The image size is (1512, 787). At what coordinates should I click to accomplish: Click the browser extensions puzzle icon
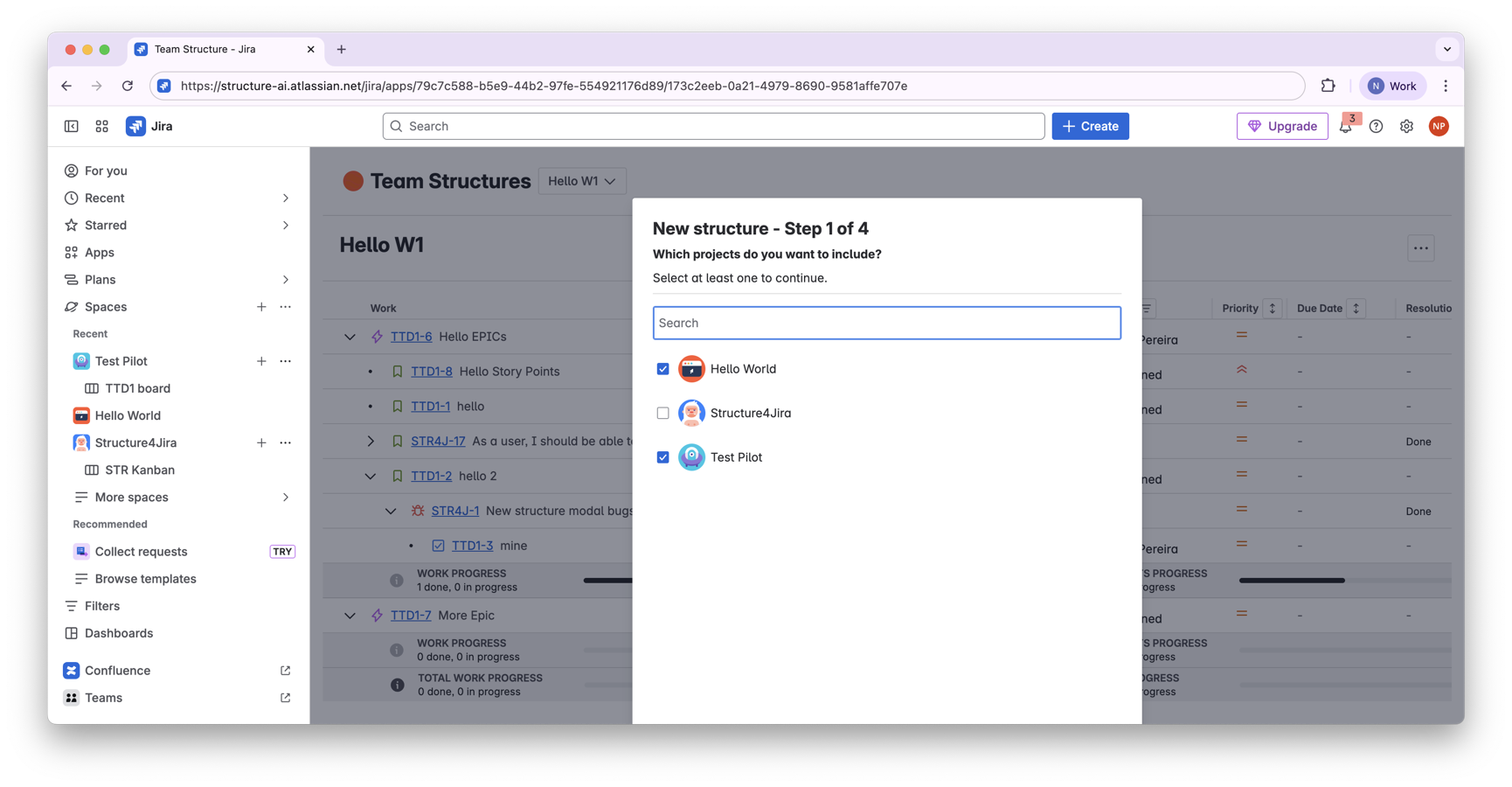1328,86
